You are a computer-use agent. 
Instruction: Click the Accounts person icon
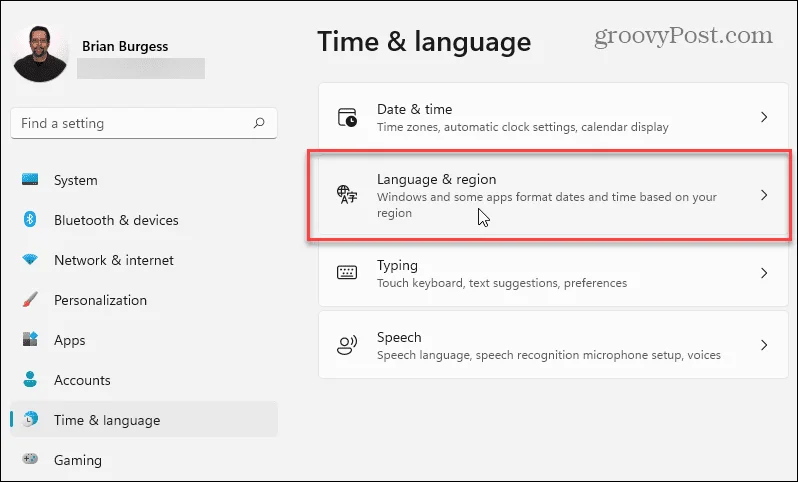(x=30, y=379)
